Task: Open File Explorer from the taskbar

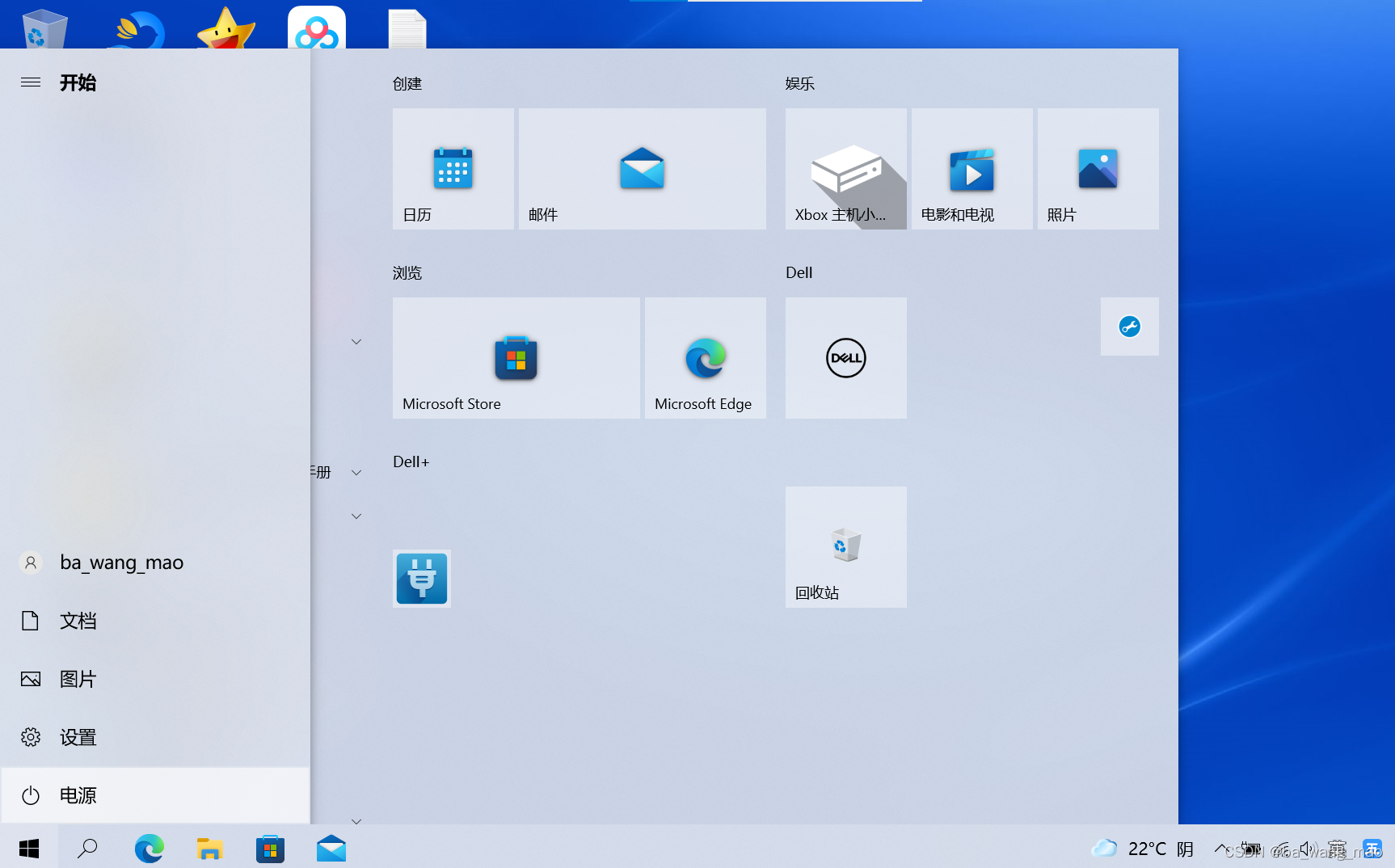Action: (209, 848)
